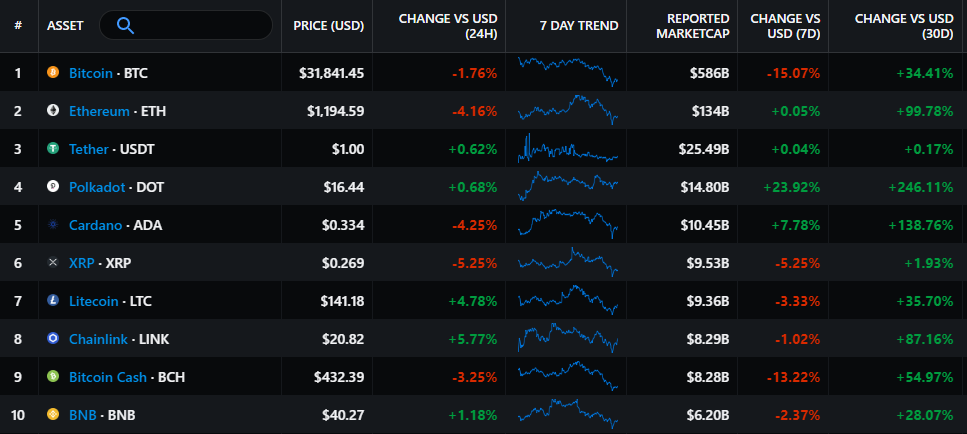
Task: View Litecoin 7 day trend chart
Action: click(x=569, y=301)
